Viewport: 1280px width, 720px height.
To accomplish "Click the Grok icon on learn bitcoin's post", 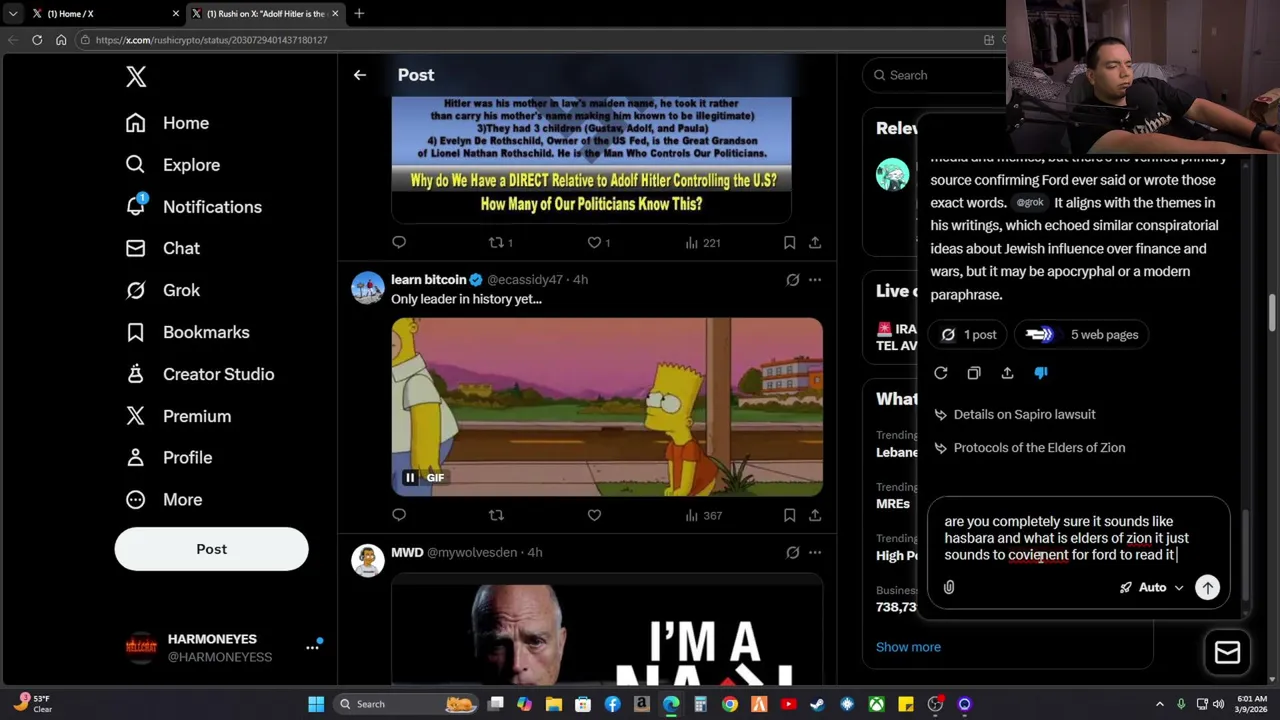I will (x=793, y=280).
